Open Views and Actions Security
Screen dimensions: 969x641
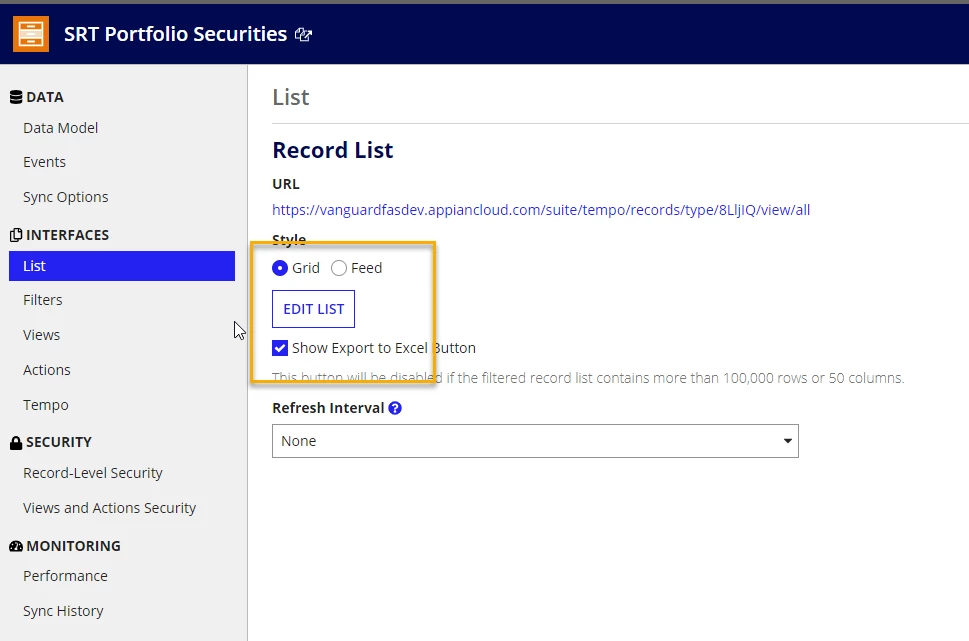[109, 507]
